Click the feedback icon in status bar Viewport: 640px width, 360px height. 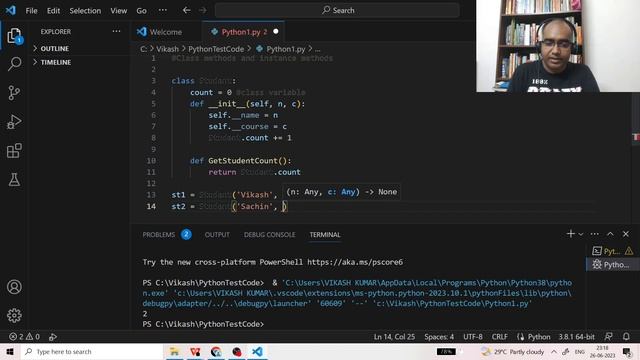[x=608, y=337]
